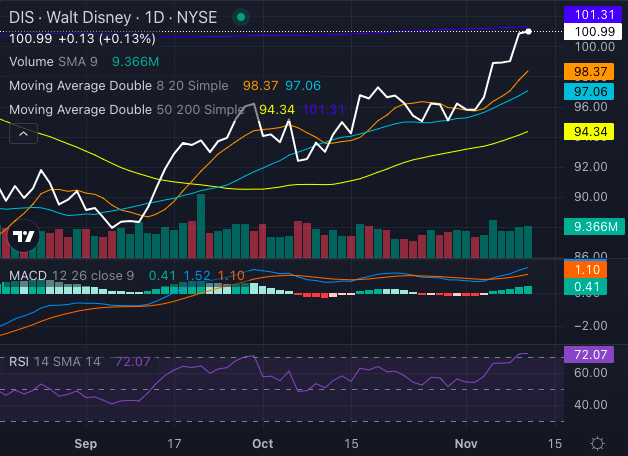
Task: Click the 98.37 orange price label
Action: [x=594, y=72]
